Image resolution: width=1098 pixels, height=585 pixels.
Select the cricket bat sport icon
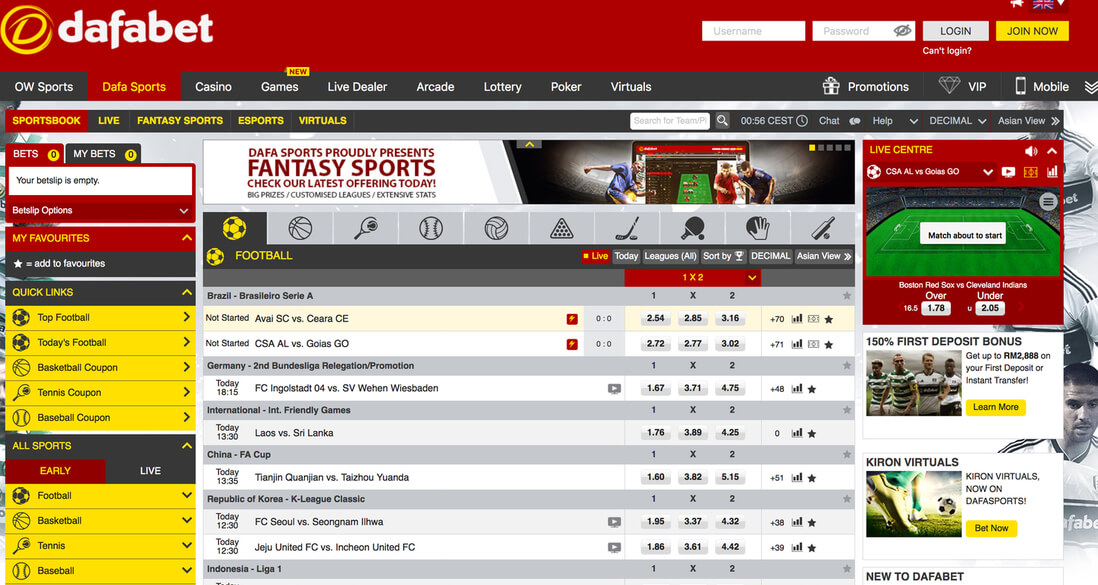823,228
